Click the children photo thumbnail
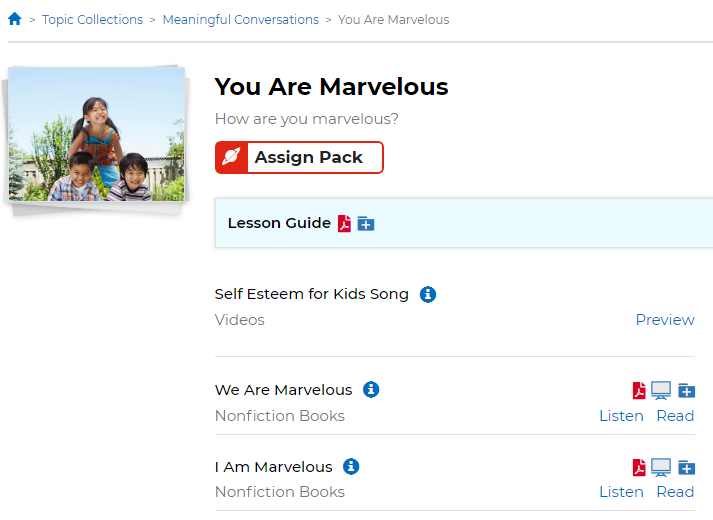Viewport: 713px width, 520px height. 97,136
